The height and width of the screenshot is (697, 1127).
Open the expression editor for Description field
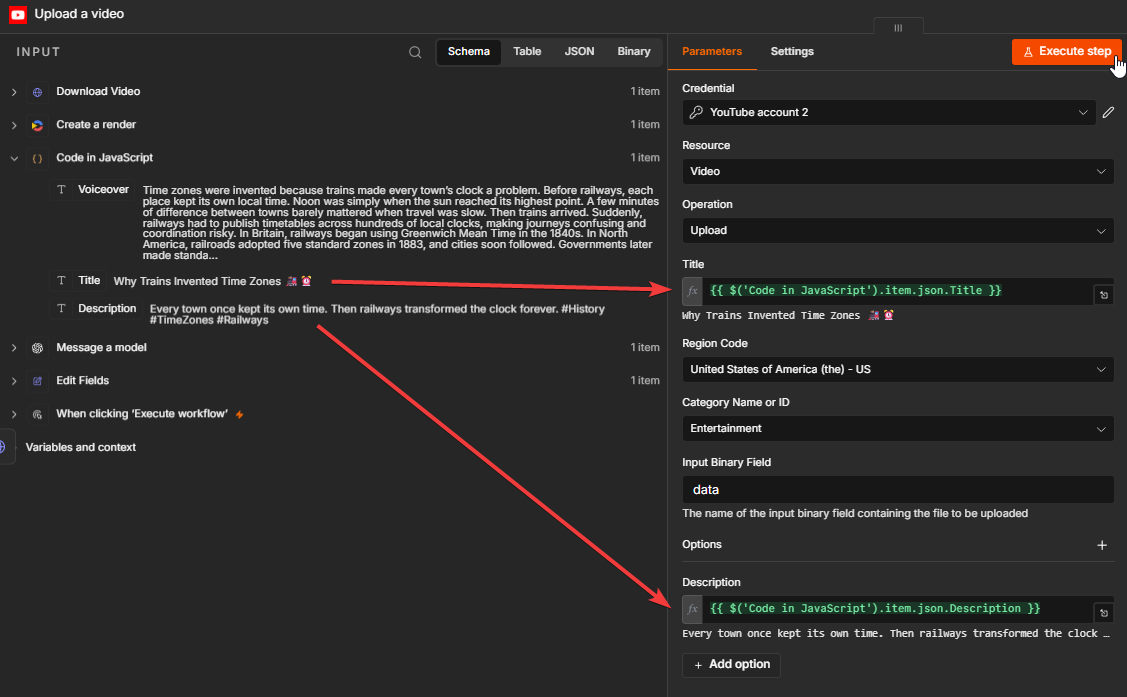1104,613
